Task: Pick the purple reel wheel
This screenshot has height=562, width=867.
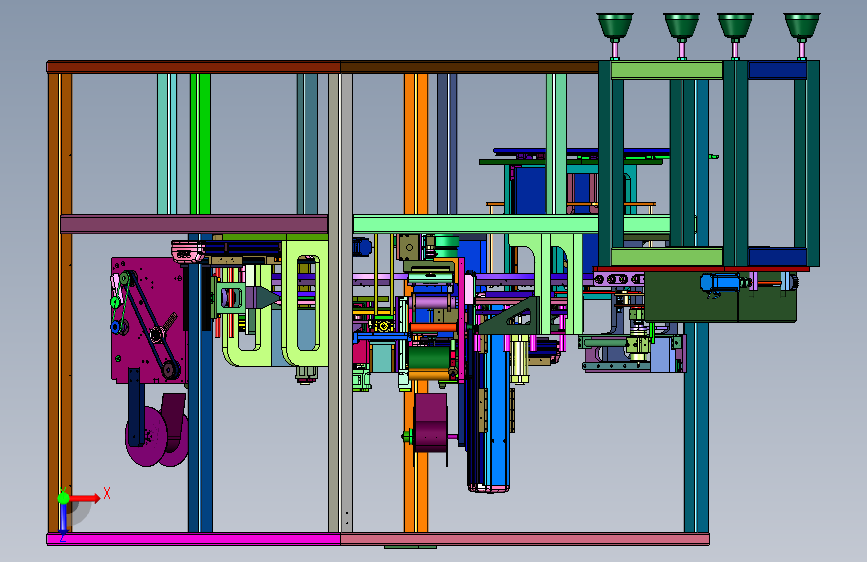Action: pyautogui.click(x=147, y=437)
